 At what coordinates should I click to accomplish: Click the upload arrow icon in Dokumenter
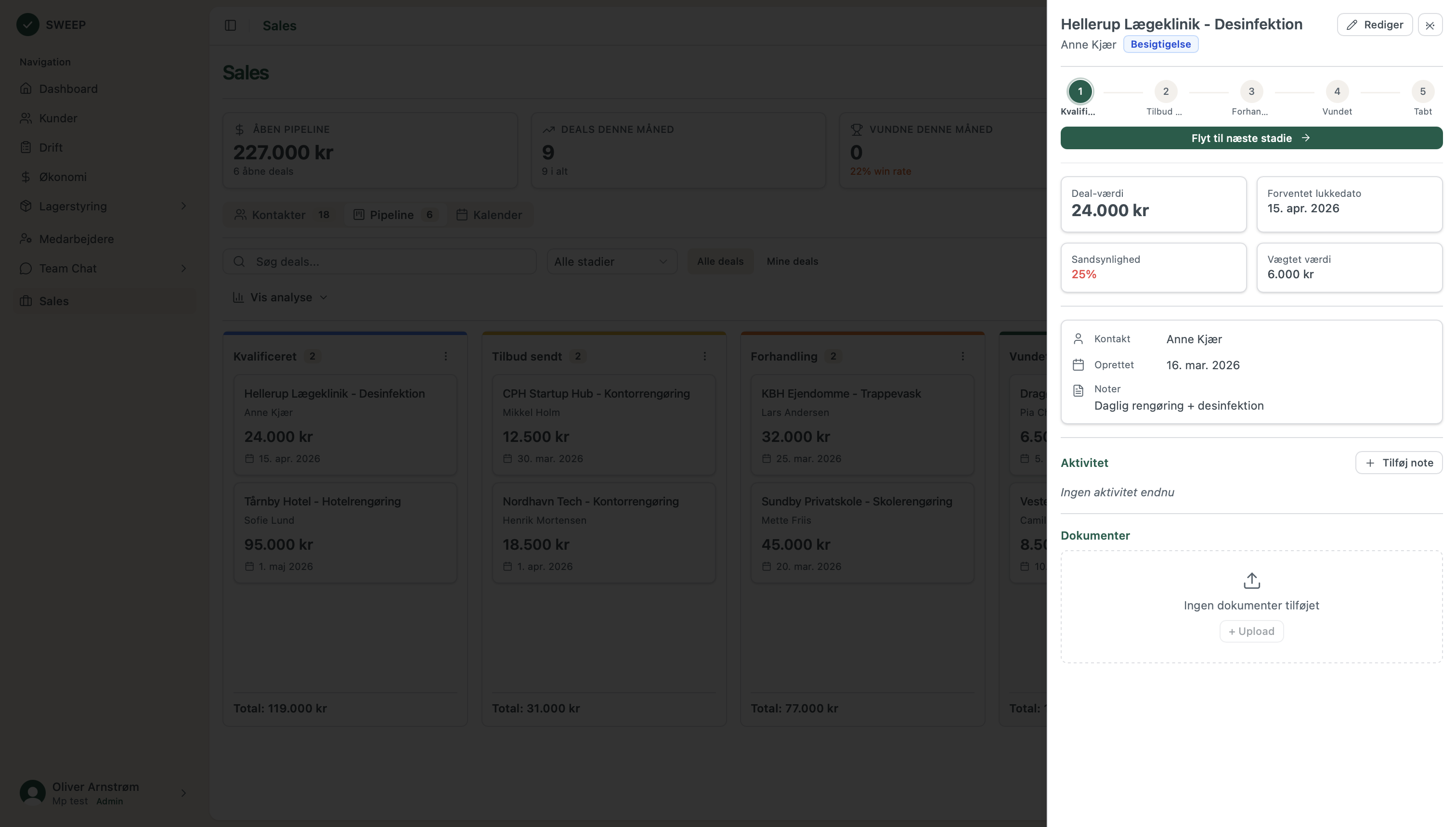1251,581
